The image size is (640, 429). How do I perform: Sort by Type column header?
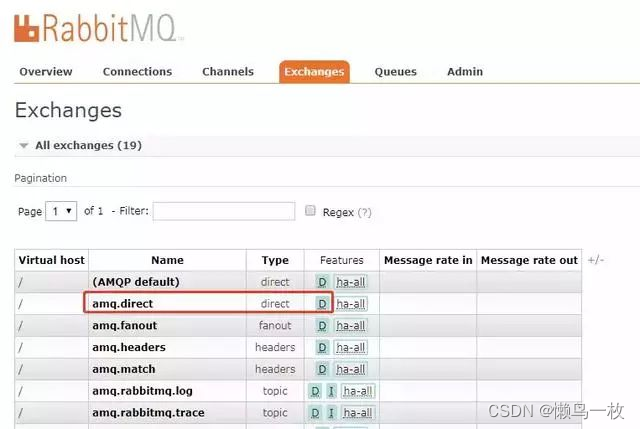(x=275, y=260)
